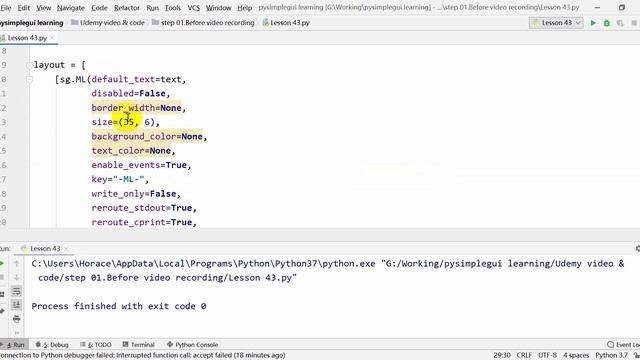Click in the border_width=None code line
This screenshot has height=360, width=640.
point(138,108)
